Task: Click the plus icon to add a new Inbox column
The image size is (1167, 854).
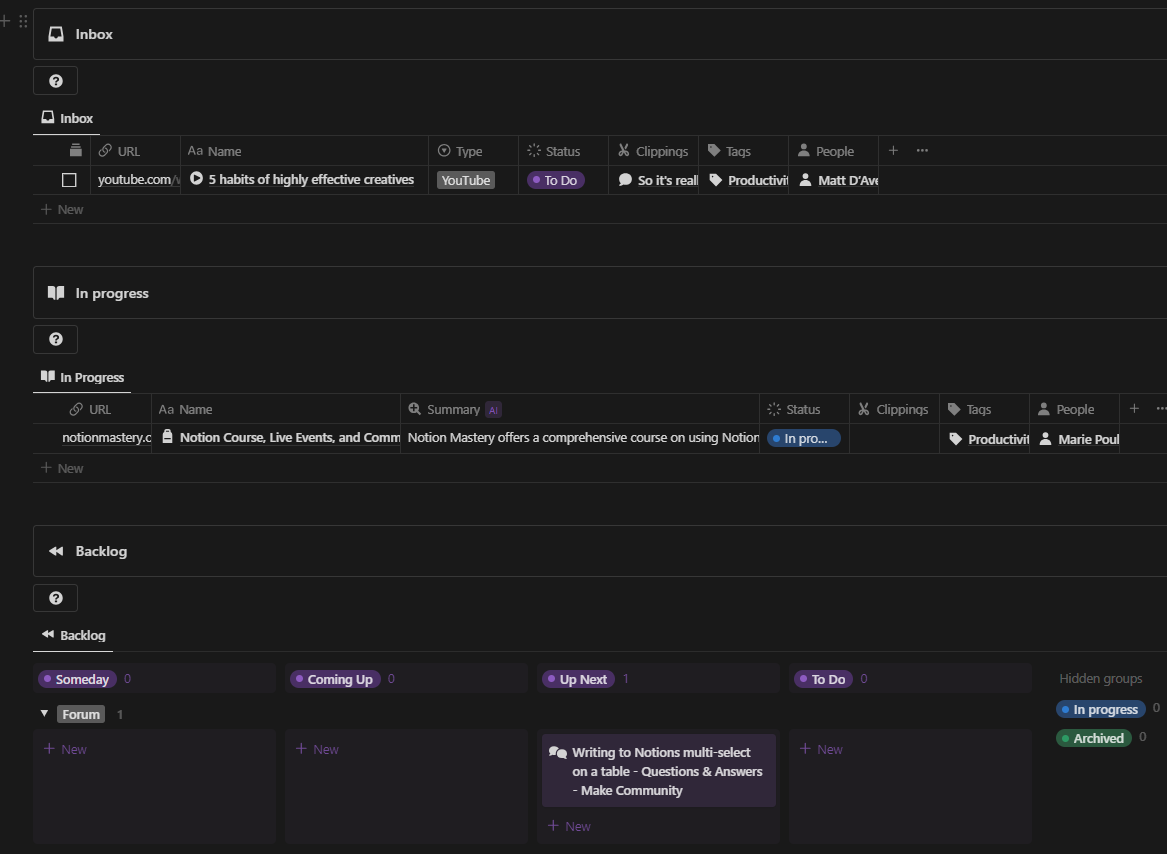Action: coord(893,150)
